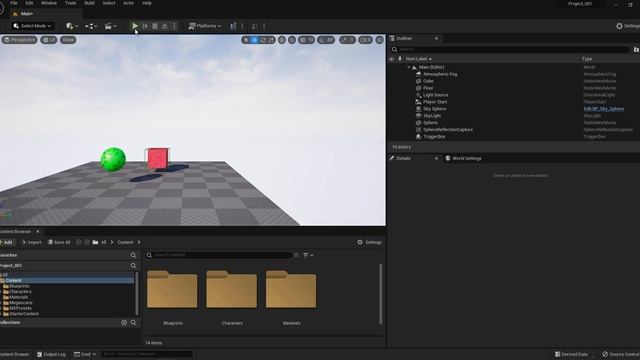Viewport: 640px width, 360px height.
Task: Toggle the Outliner visibility column header eye
Action: [x=392, y=59]
